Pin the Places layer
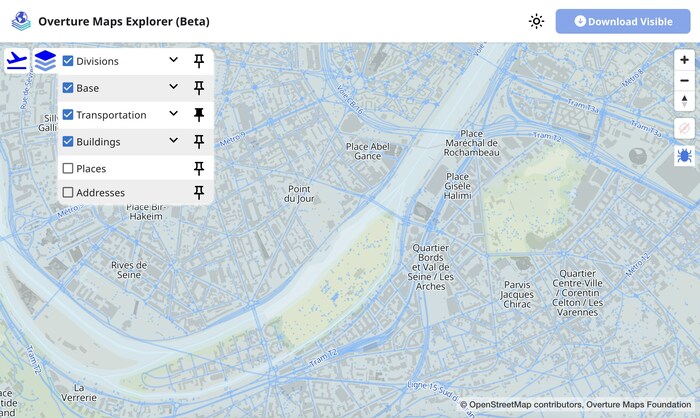This screenshot has width=700, height=418. tap(199, 168)
